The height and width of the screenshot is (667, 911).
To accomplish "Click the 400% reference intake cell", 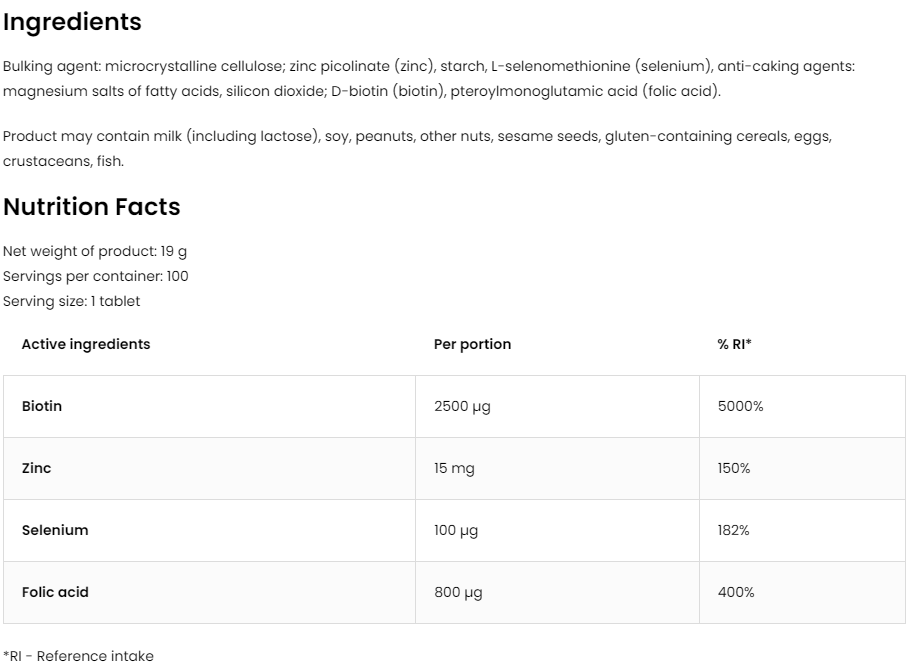I will point(736,592).
